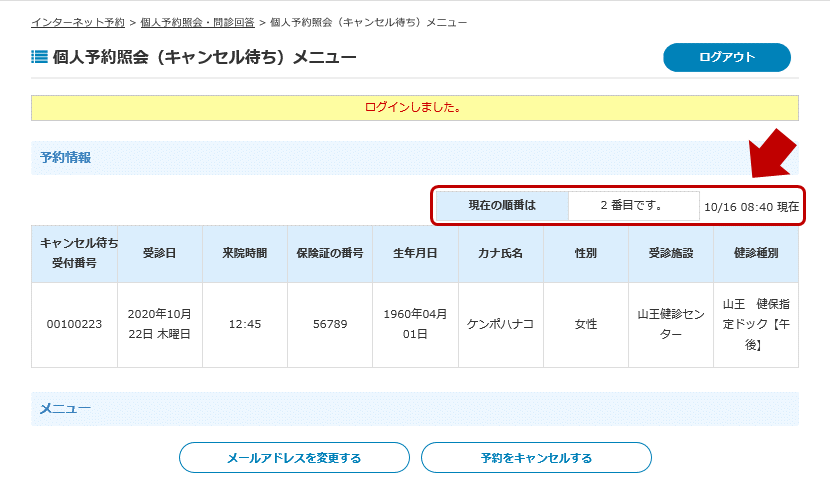Click the カナ氏名 column header
The width and height of the screenshot is (830, 490).
(500, 253)
